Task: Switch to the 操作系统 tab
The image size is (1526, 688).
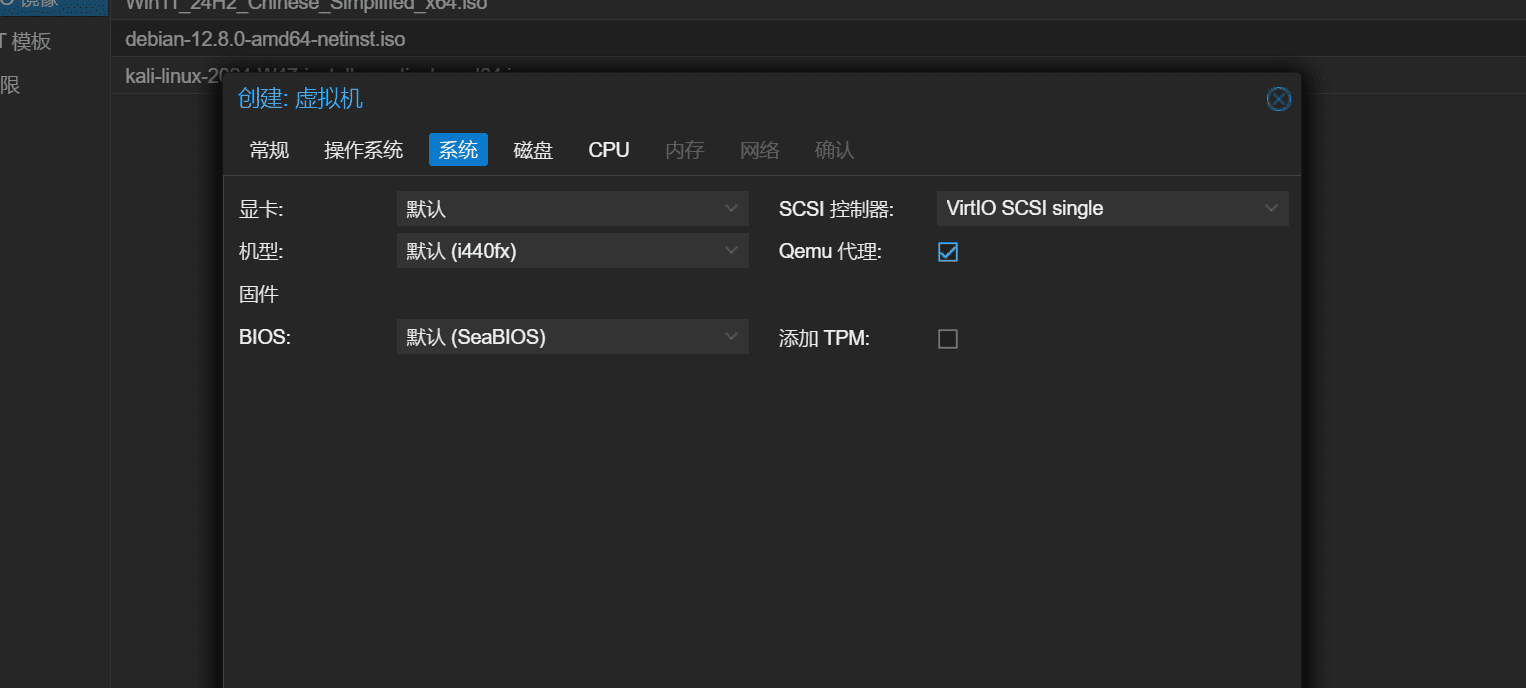Action: [363, 150]
